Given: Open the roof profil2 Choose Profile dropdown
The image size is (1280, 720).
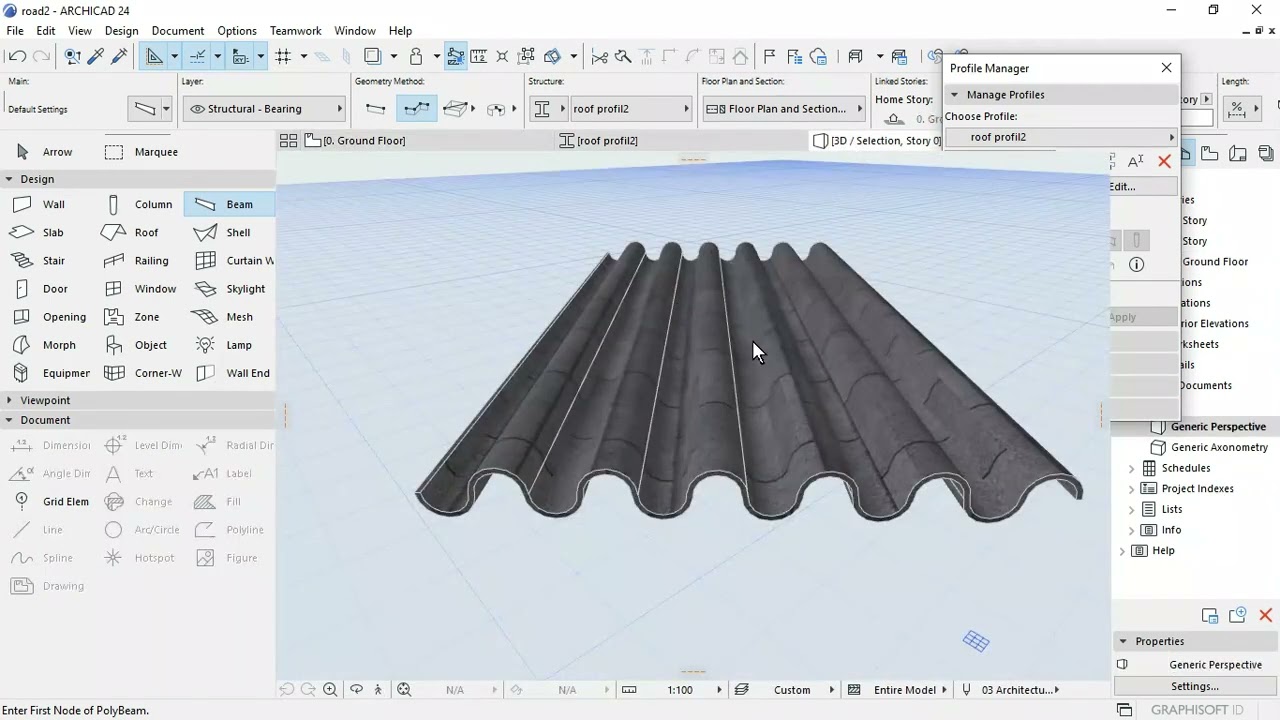Looking at the screenshot, I should coord(1061,137).
